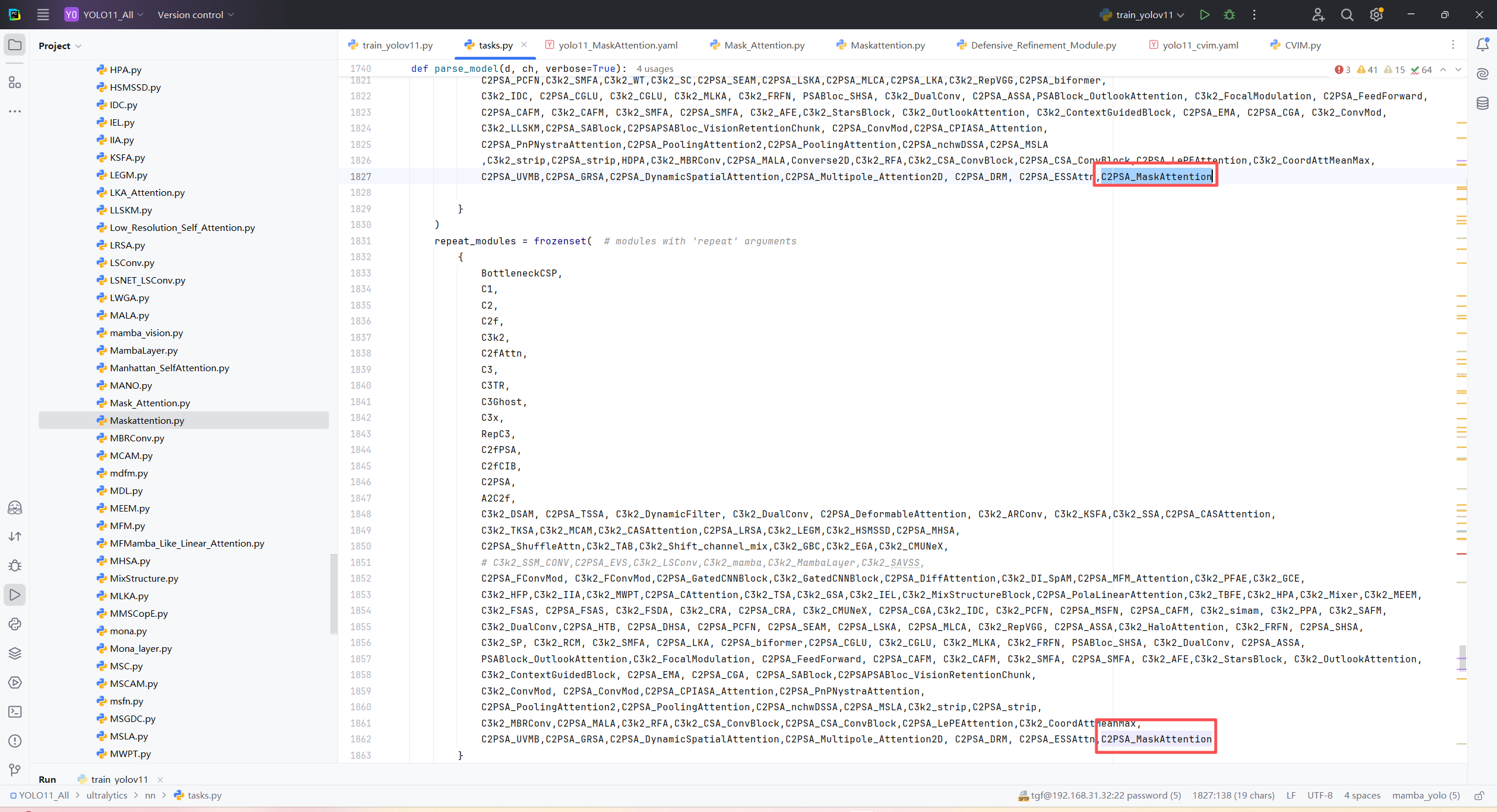The width and height of the screenshot is (1497, 812).
Task: Open IDE settings gear icon
Action: point(1376,15)
